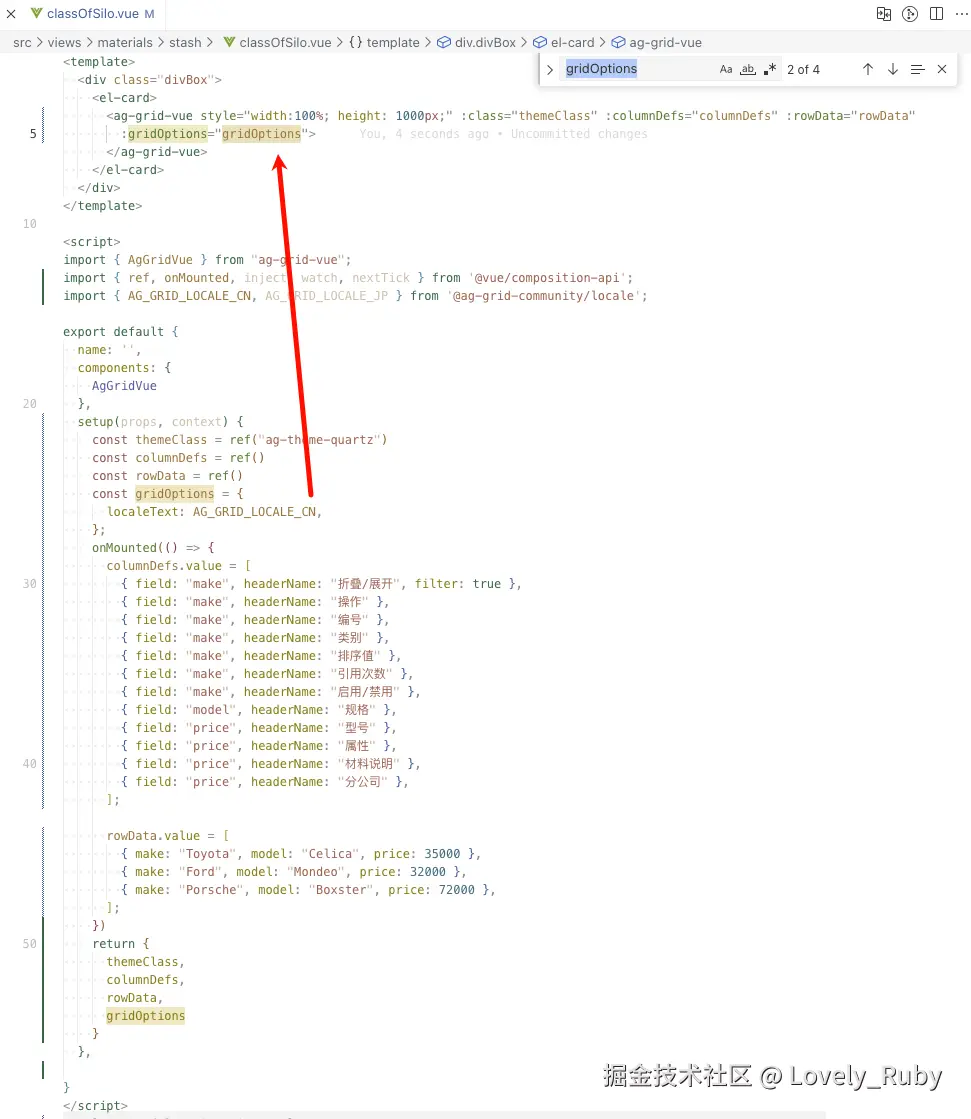
Task: Open the stash breadcrumb
Action: [x=185, y=43]
